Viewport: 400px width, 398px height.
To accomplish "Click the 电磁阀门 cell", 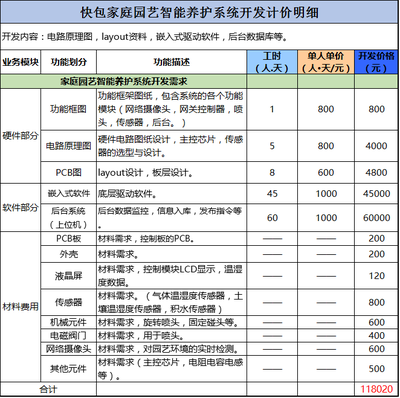I will [69, 336].
